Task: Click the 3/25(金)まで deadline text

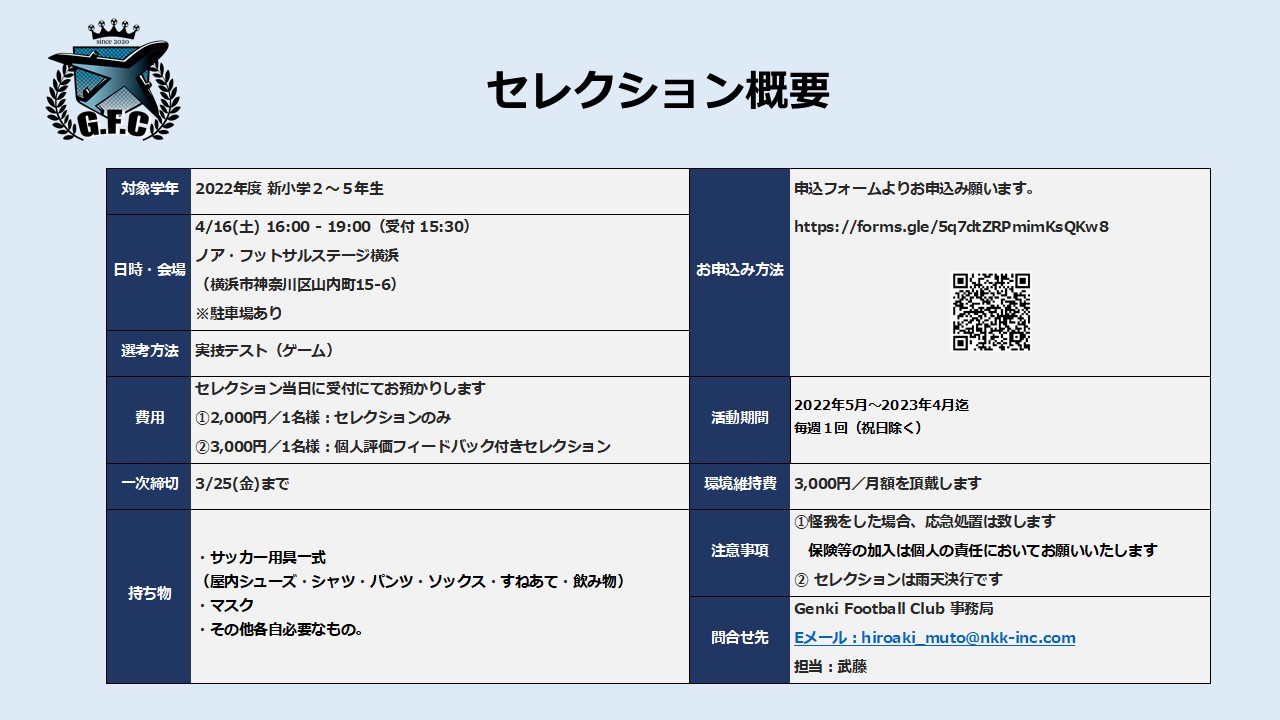Action: (242, 484)
